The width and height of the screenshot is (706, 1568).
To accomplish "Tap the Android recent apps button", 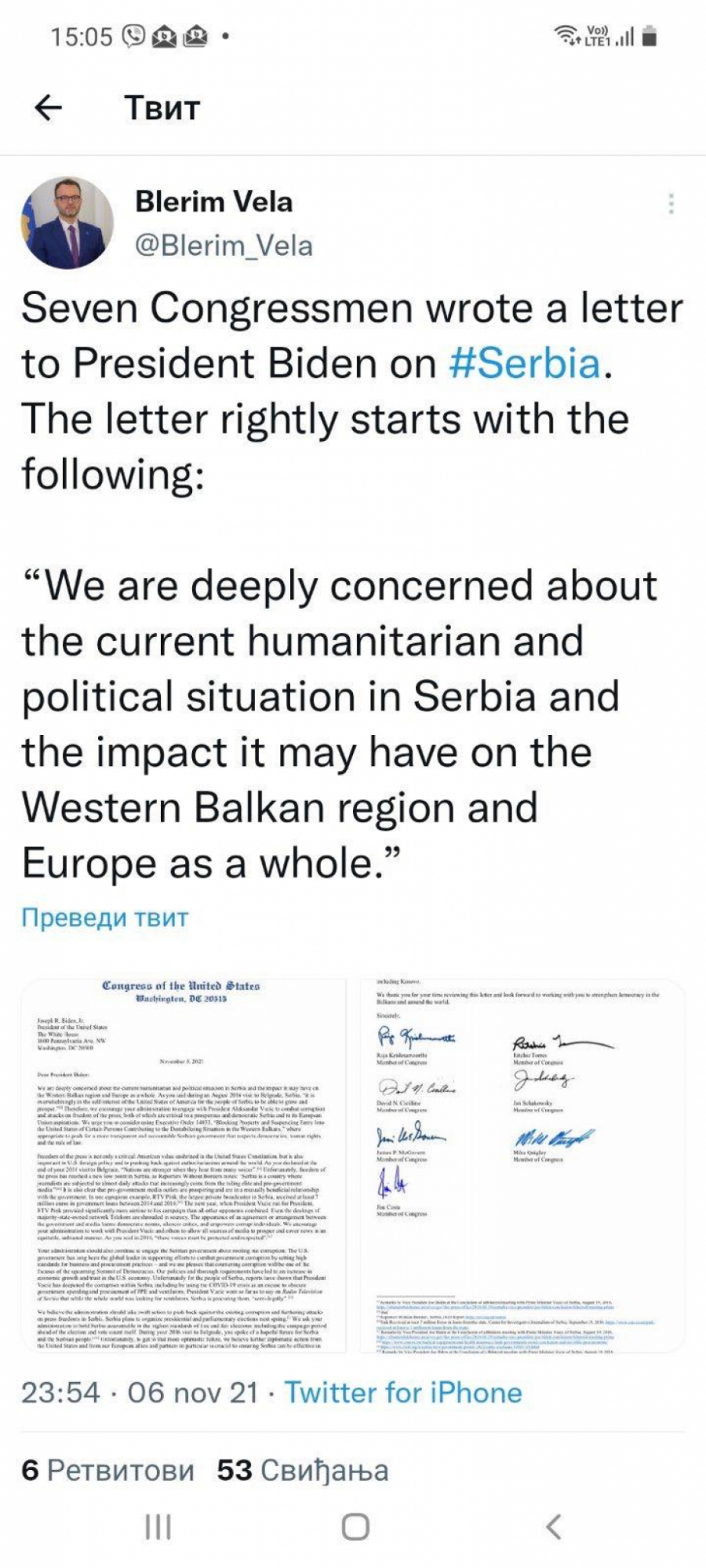I will click(x=158, y=1526).
